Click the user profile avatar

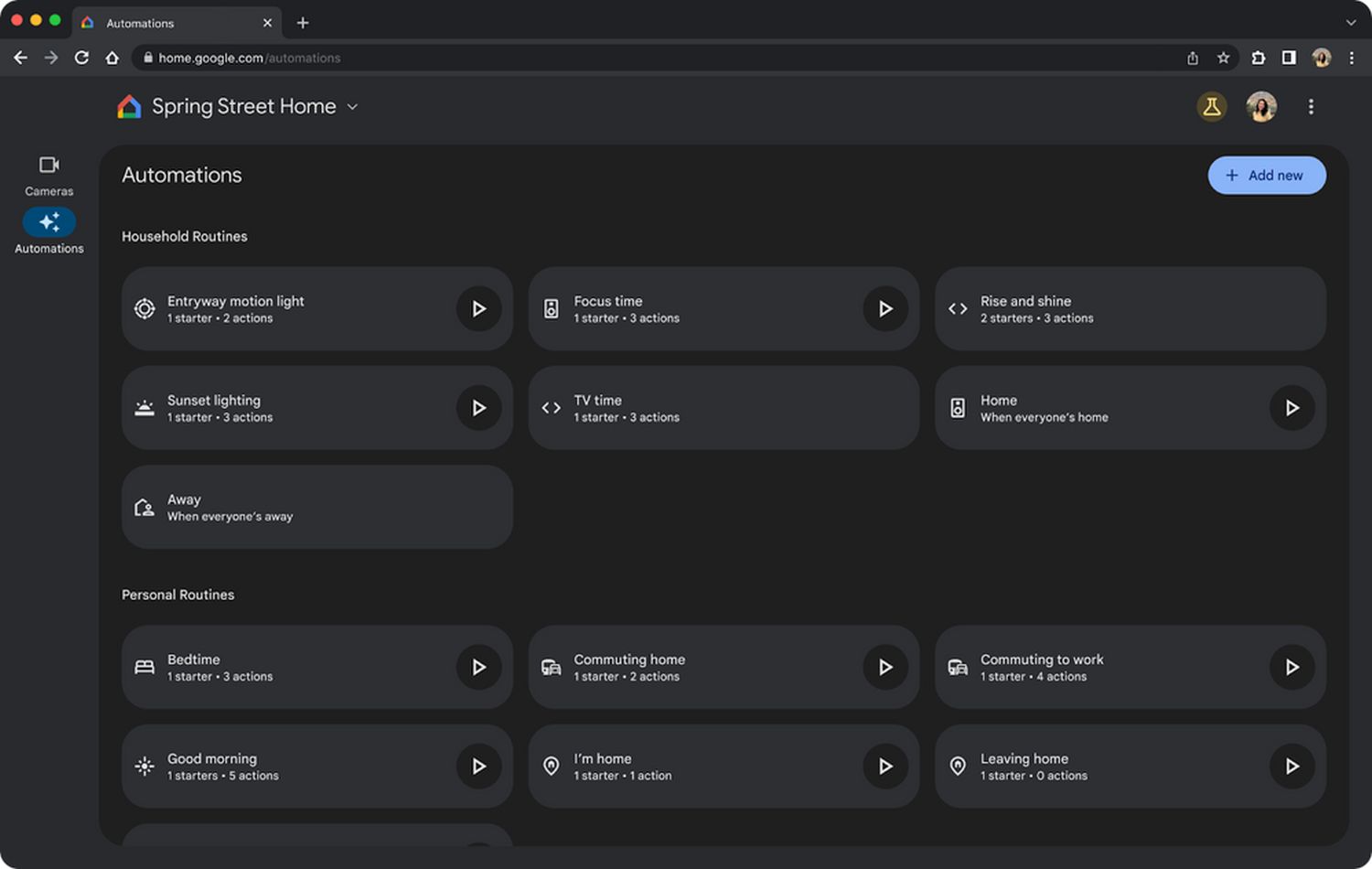click(1261, 107)
